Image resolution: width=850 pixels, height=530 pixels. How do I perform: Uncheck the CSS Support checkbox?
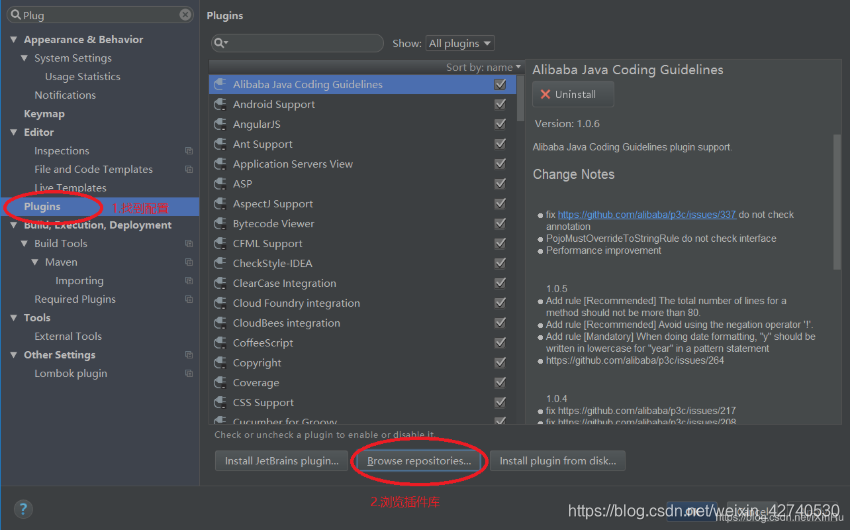point(500,402)
